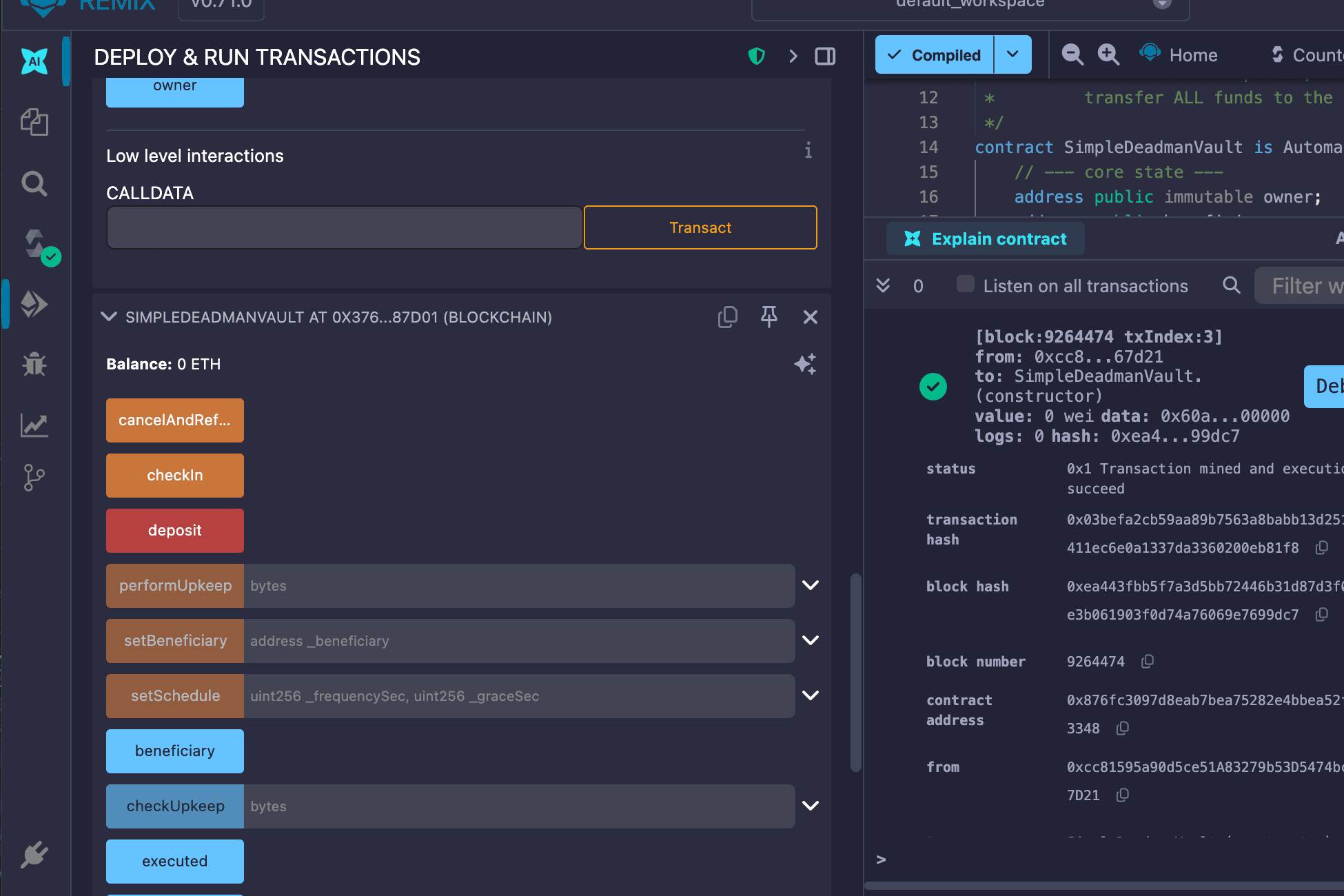Viewport: 1344px width, 896px height.
Task: Open the RemixAI assistant sidebar icon
Action: coord(34,62)
